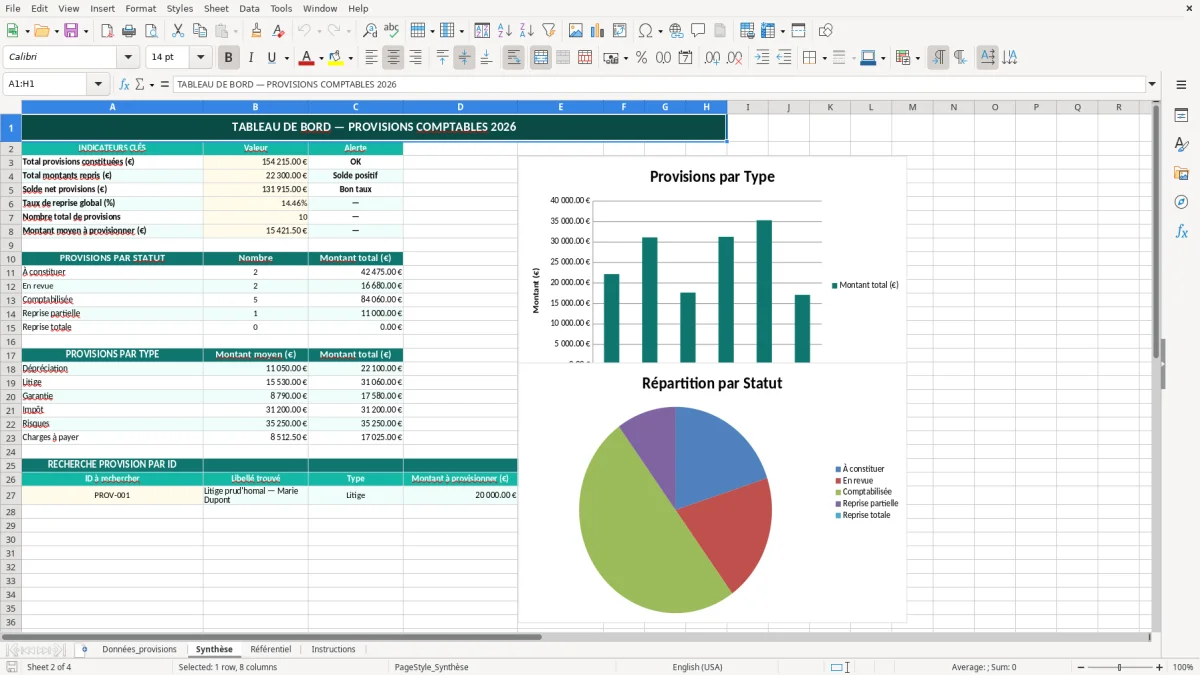Click the Clear Direct Formatting icon
This screenshot has height=675, width=1200.
(279, 31)
